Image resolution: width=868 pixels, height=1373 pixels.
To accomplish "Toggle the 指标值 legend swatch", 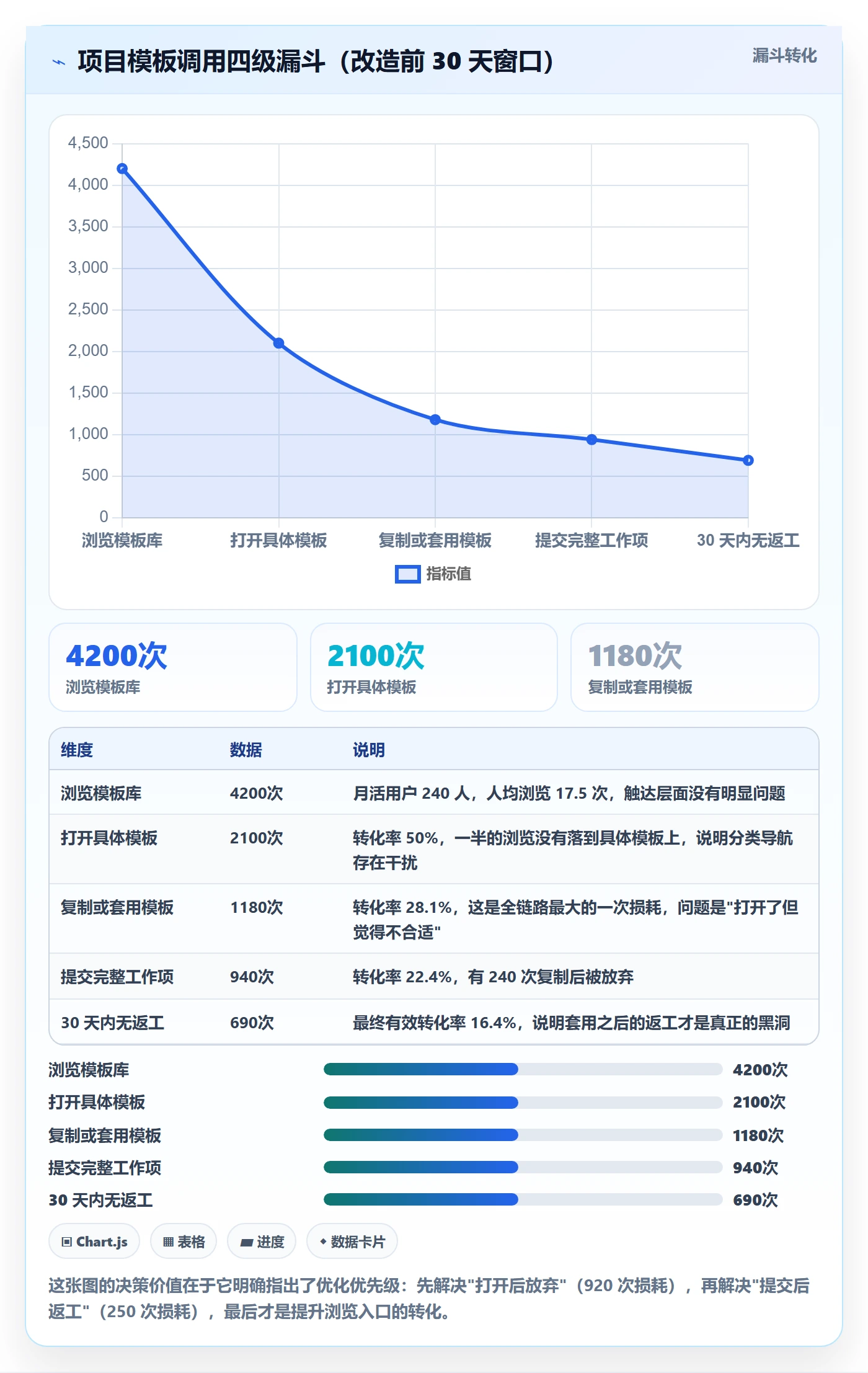I will pyautogui.click(x=407, y=574).
